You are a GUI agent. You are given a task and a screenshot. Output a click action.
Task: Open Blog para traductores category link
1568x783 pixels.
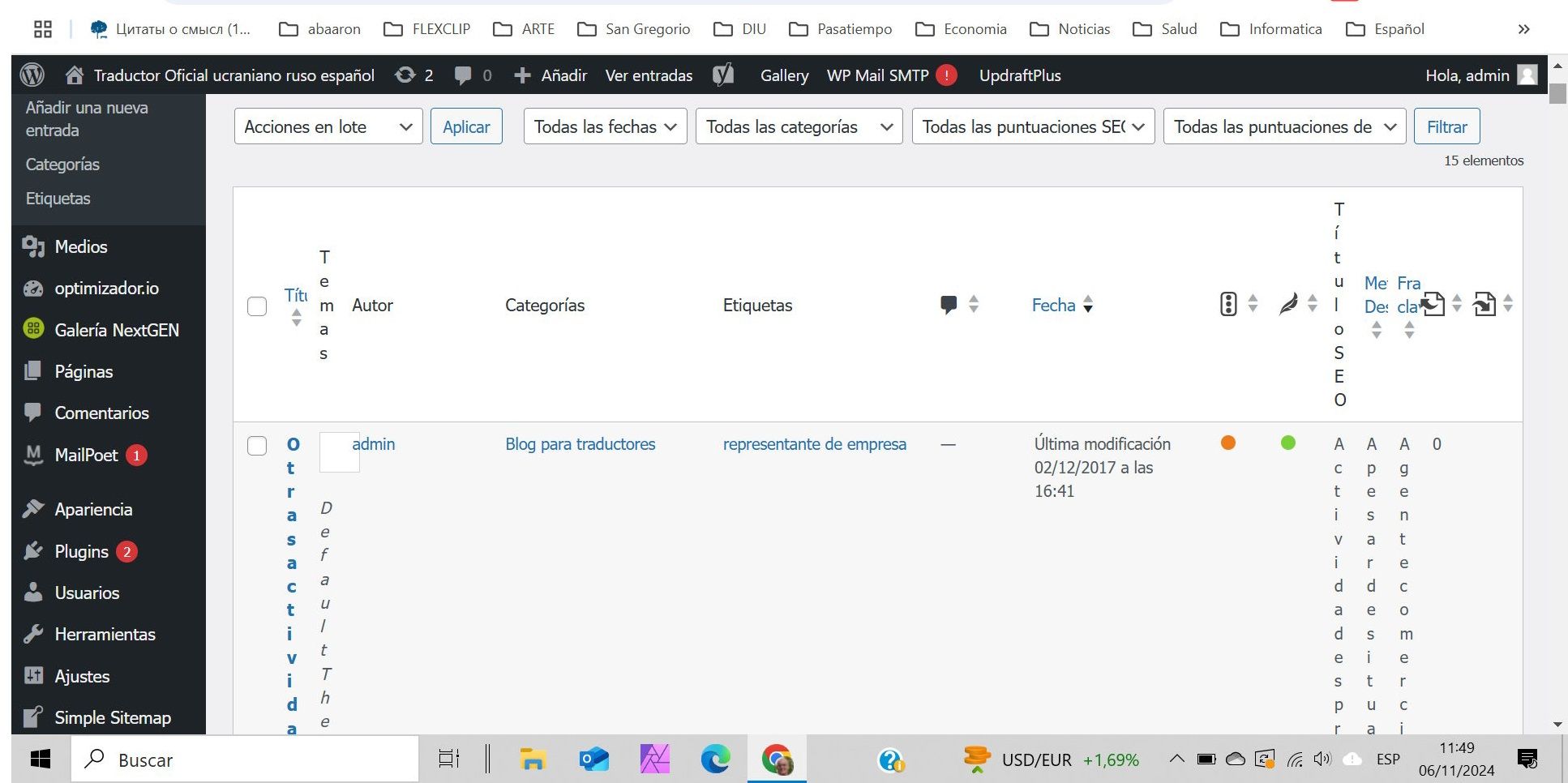(581, 444)
